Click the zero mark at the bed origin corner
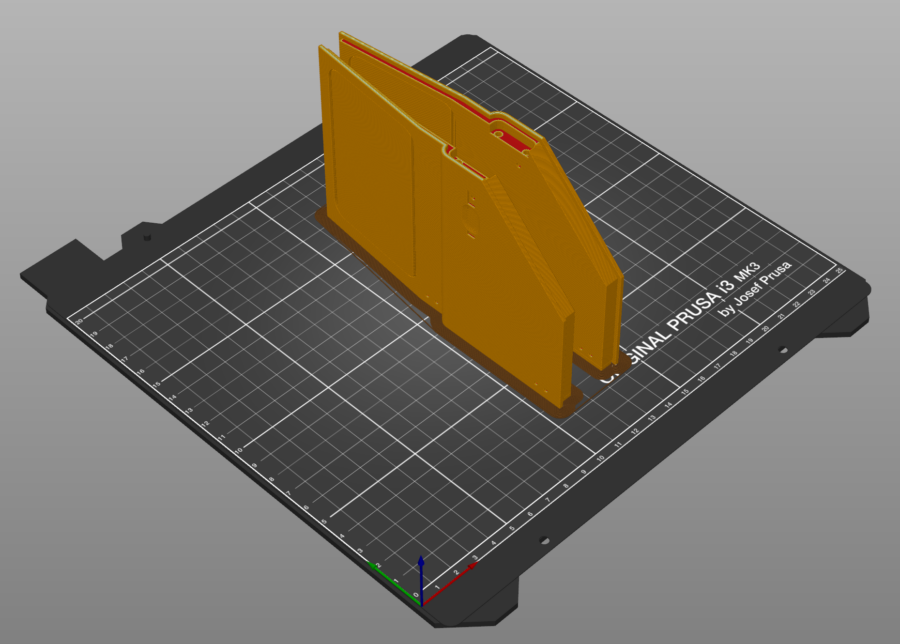 (x=416, y=594)
